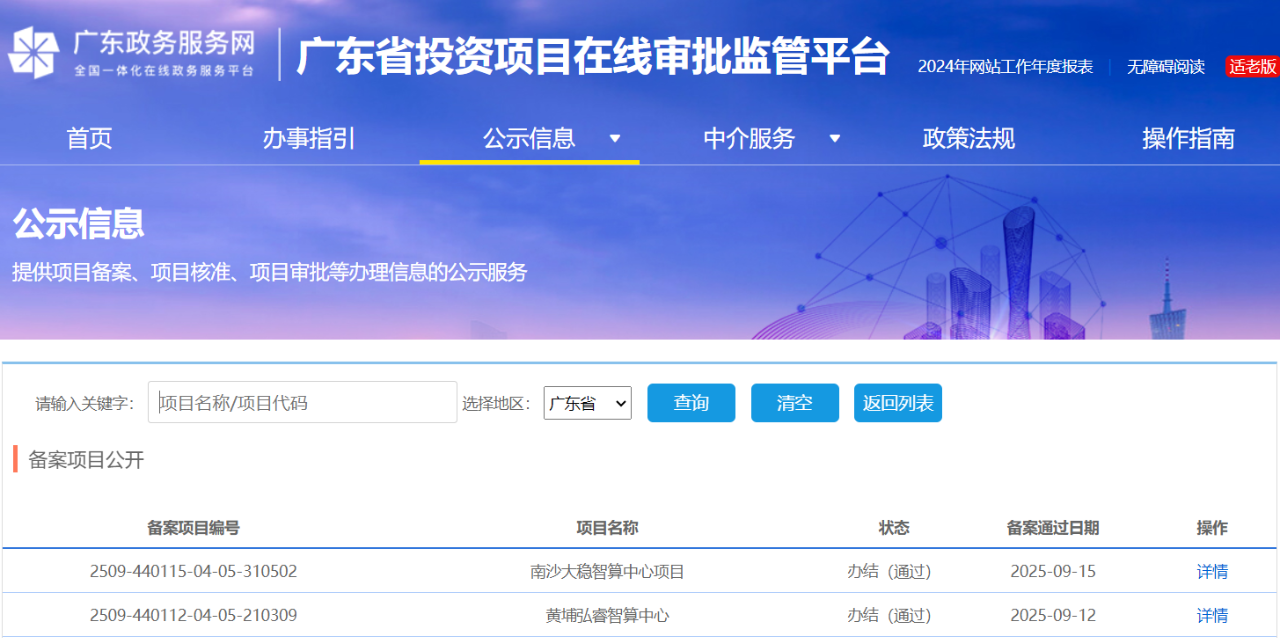
Task: Click the 广东政务服务网 logo icon
Action: coord(34,54)
